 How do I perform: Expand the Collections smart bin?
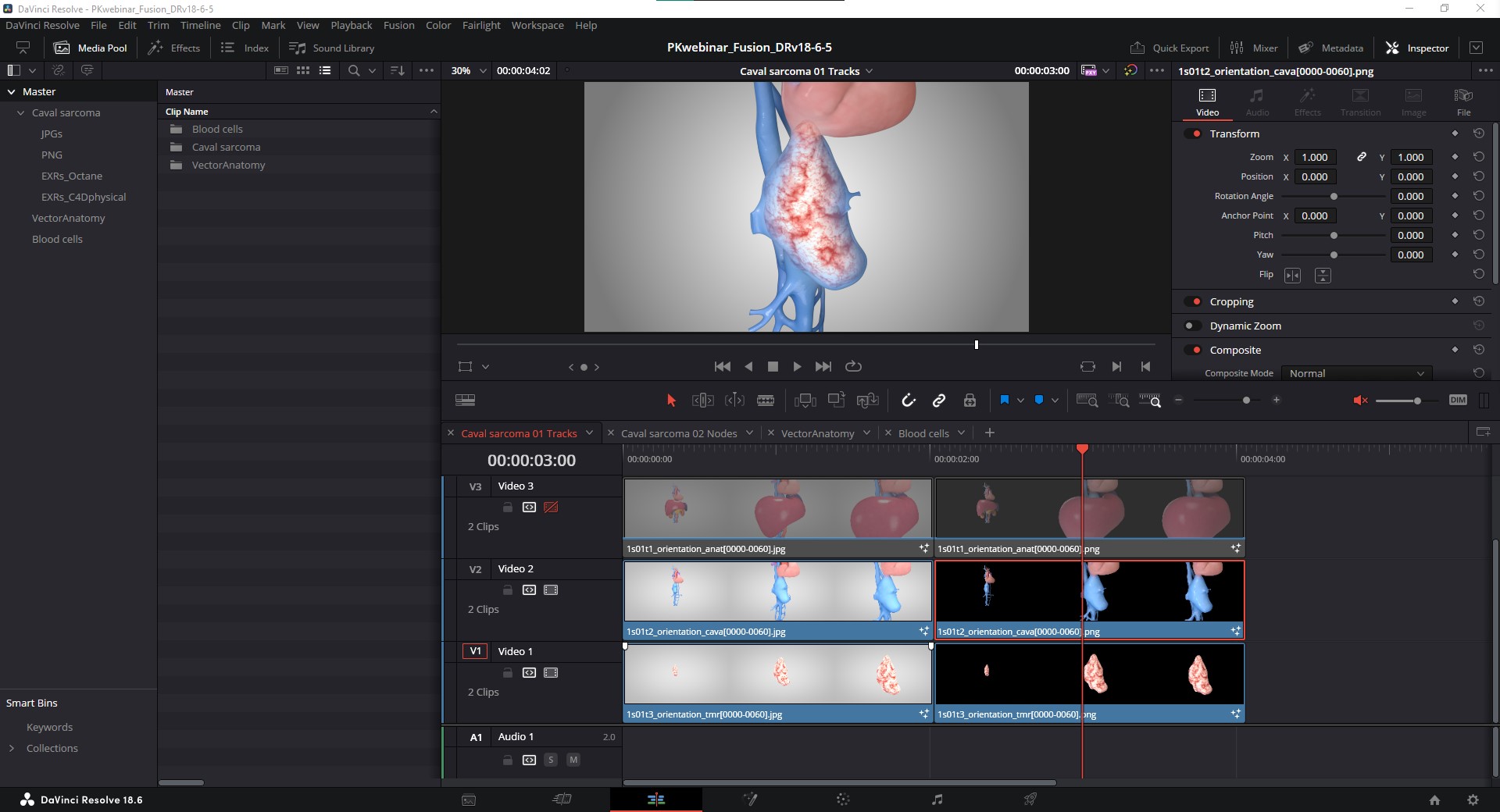pyautogui.click(x=12, y=748)
